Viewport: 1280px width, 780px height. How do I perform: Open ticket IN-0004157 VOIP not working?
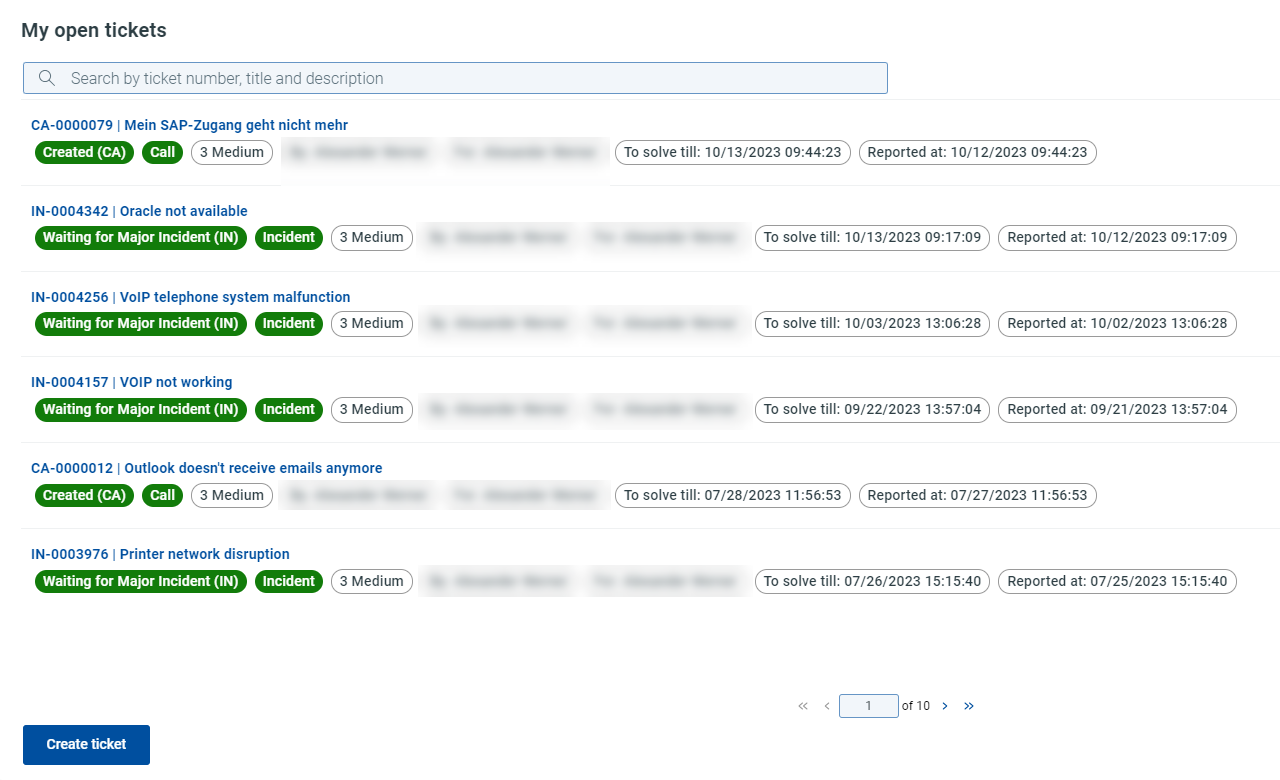tap(131, 382)
